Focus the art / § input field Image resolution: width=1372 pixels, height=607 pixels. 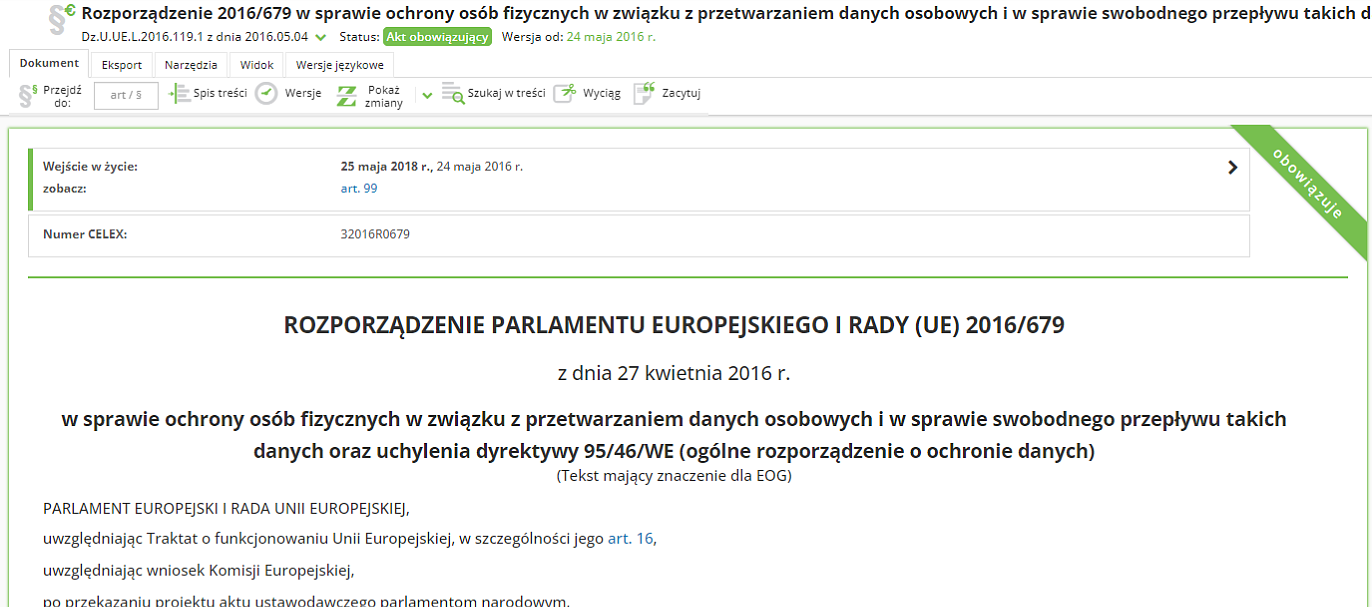pos(126,96)
